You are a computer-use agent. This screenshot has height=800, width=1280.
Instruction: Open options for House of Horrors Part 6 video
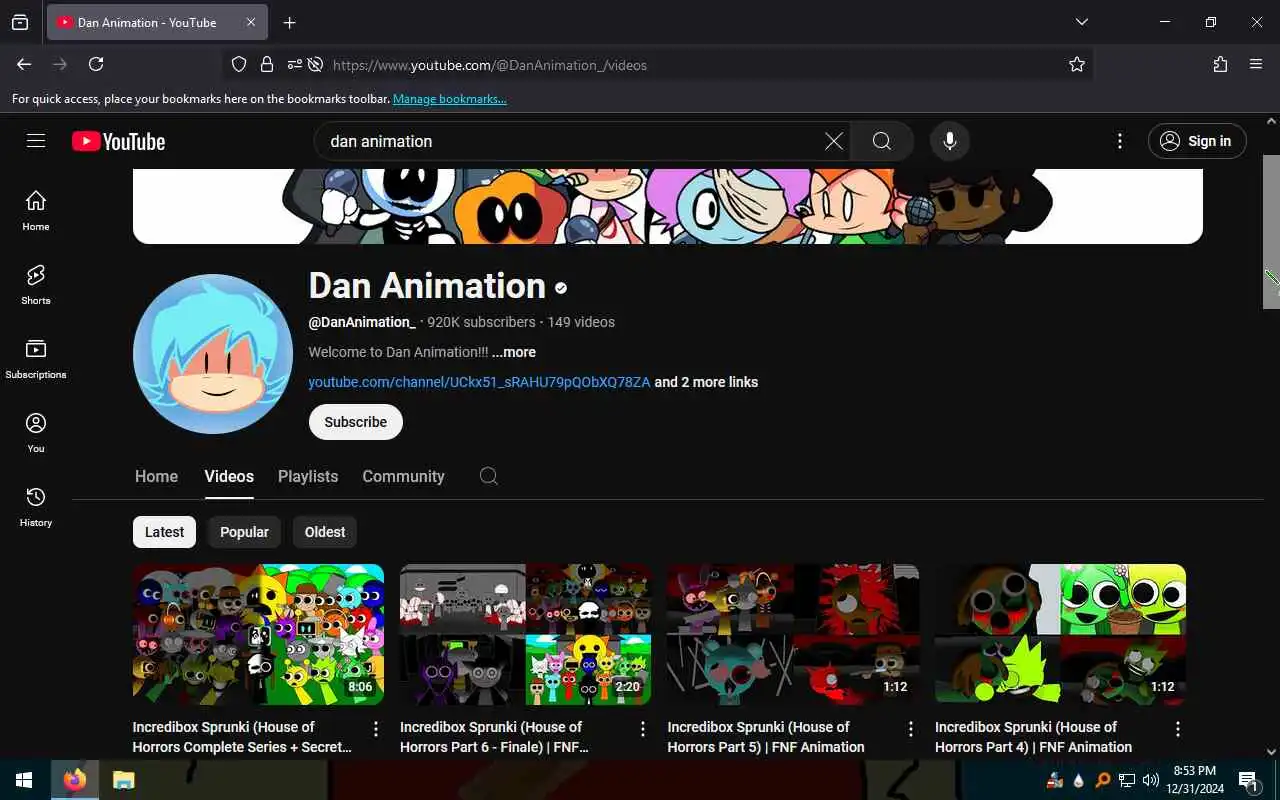(x=643, y=729)
